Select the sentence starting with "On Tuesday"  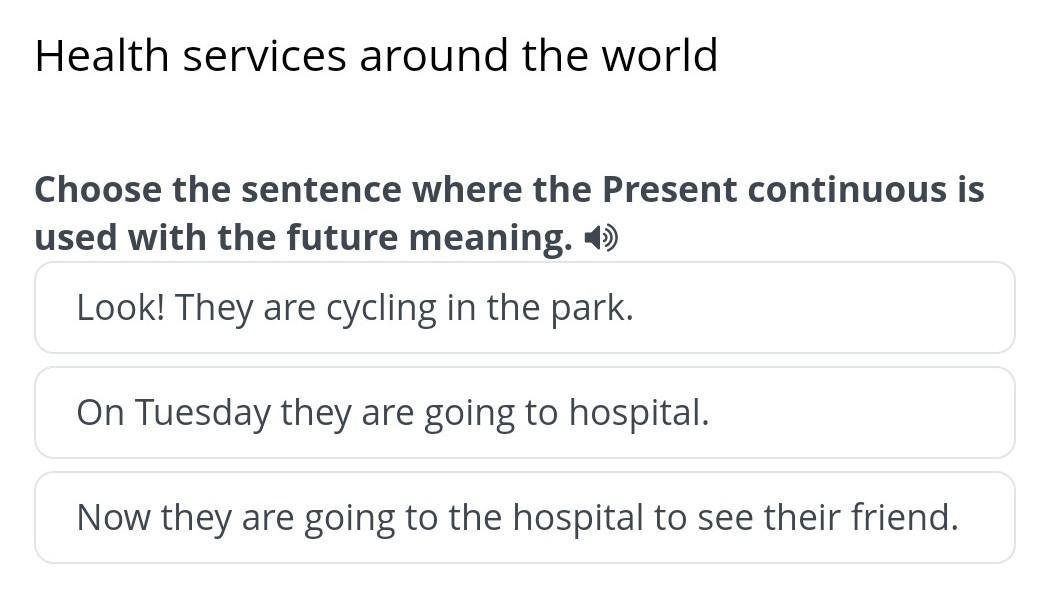[524, 412]
